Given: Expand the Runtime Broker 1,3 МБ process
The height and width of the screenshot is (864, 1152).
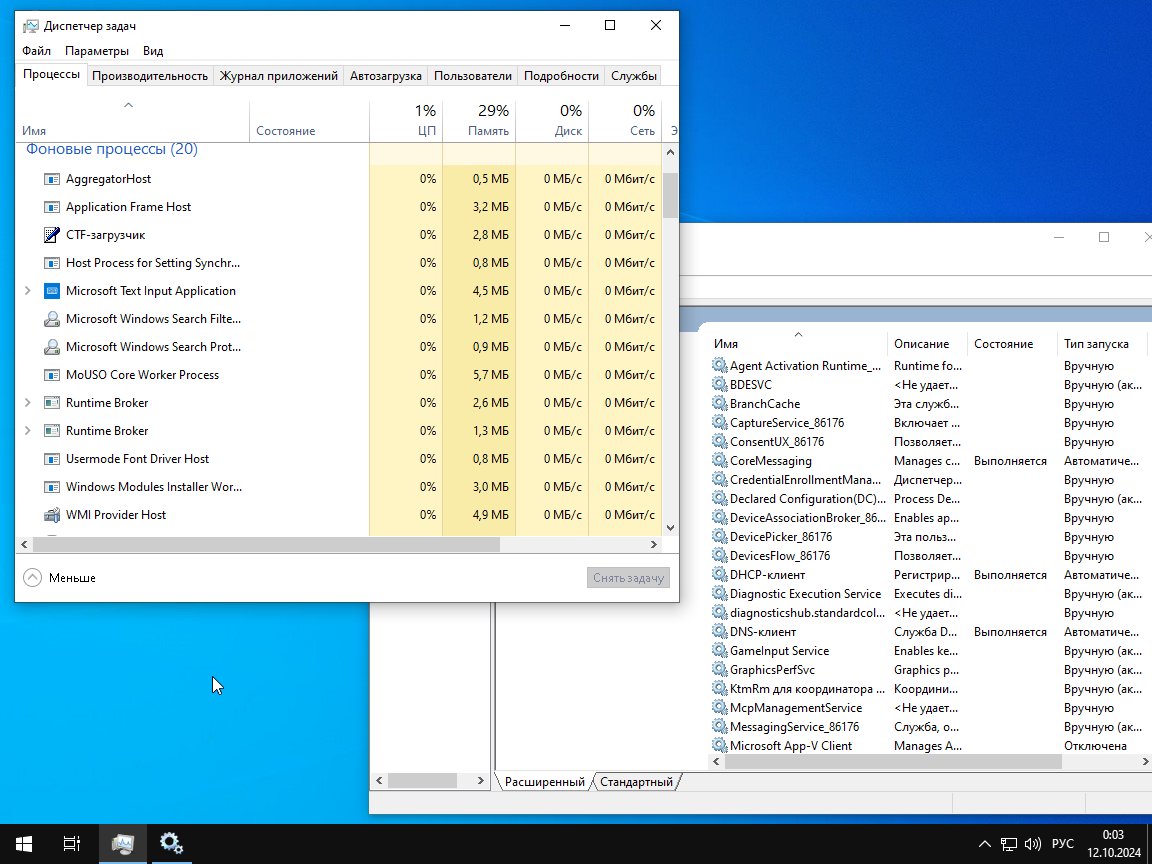Looking at the screenshot, I should click(x=28, y=431).
